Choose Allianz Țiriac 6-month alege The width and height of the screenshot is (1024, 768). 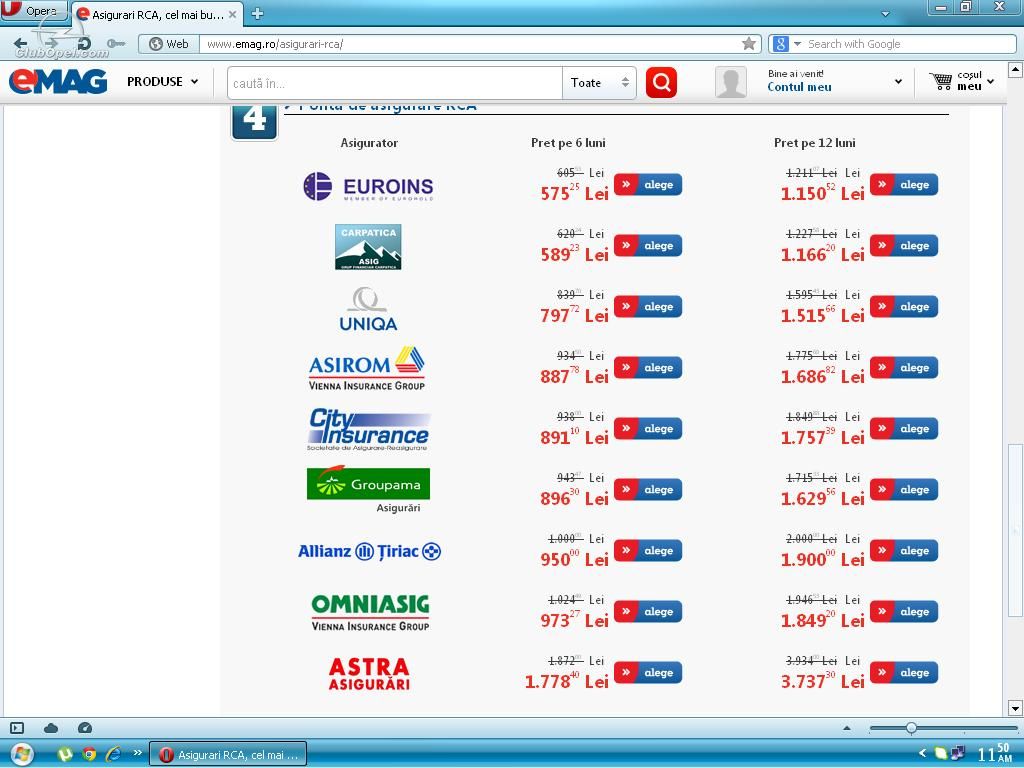[648, 551]
